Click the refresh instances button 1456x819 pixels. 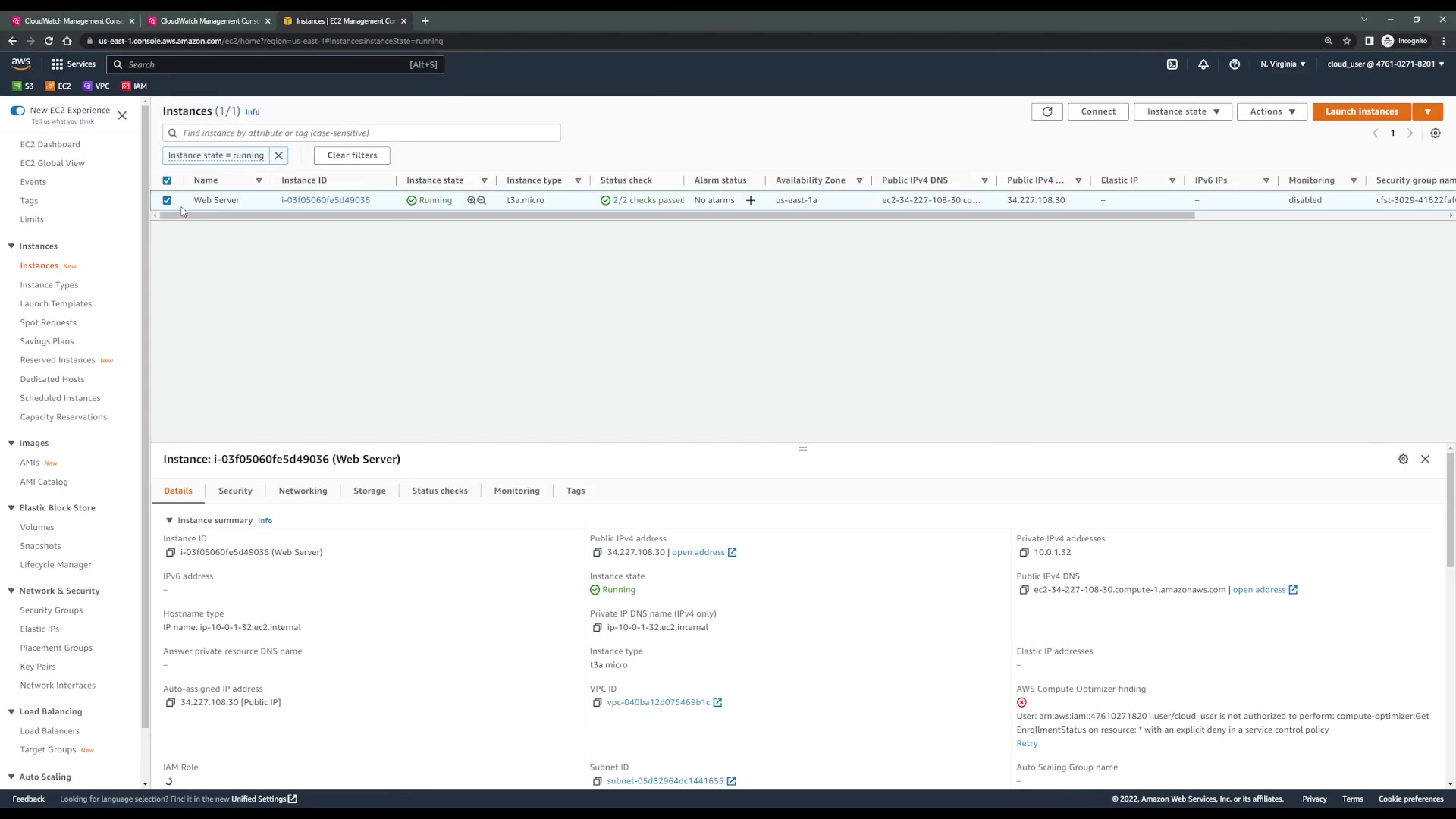tap(1046, 111)
